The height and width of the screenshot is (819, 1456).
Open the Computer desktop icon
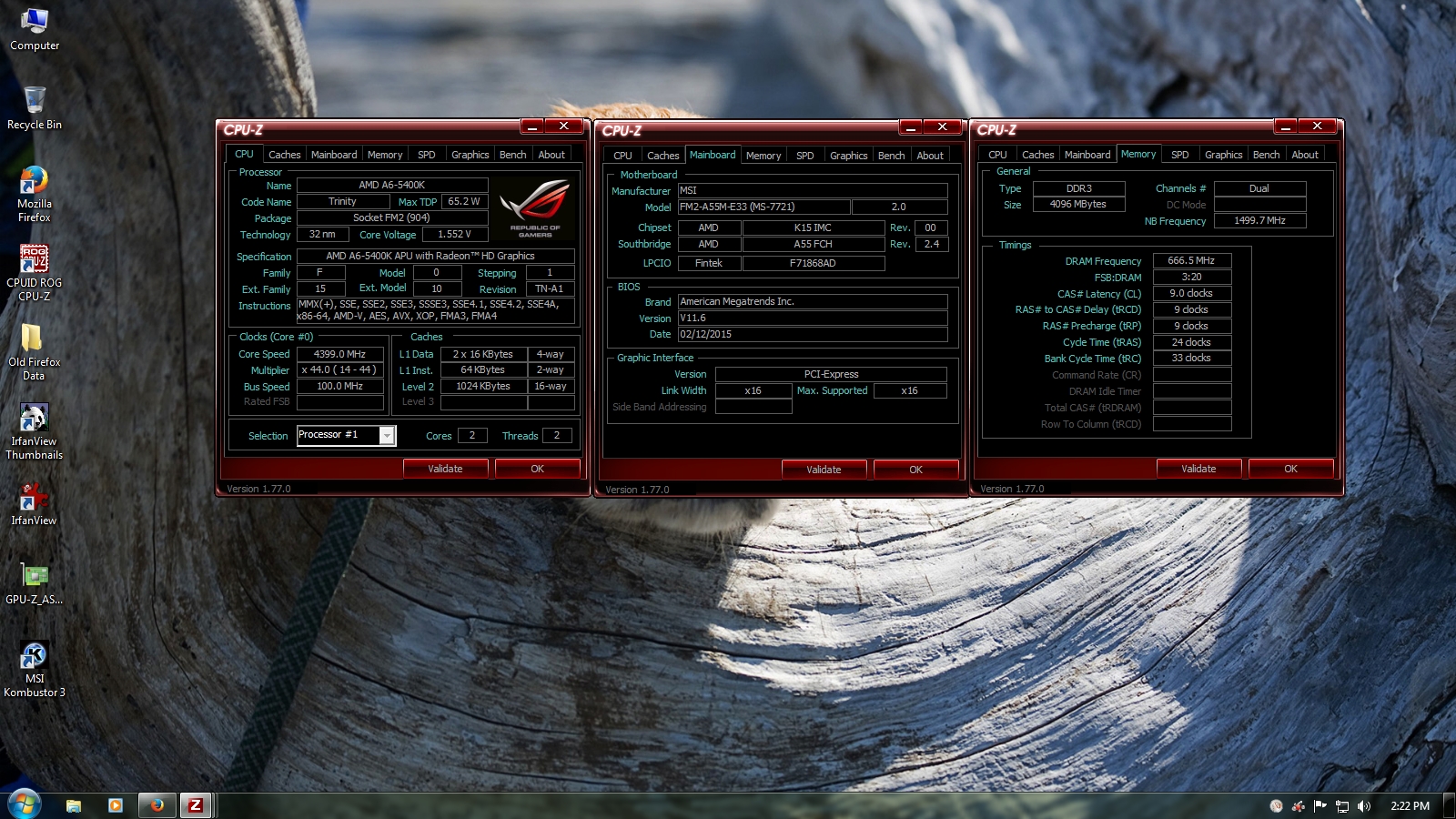click(x=35, y=29)
